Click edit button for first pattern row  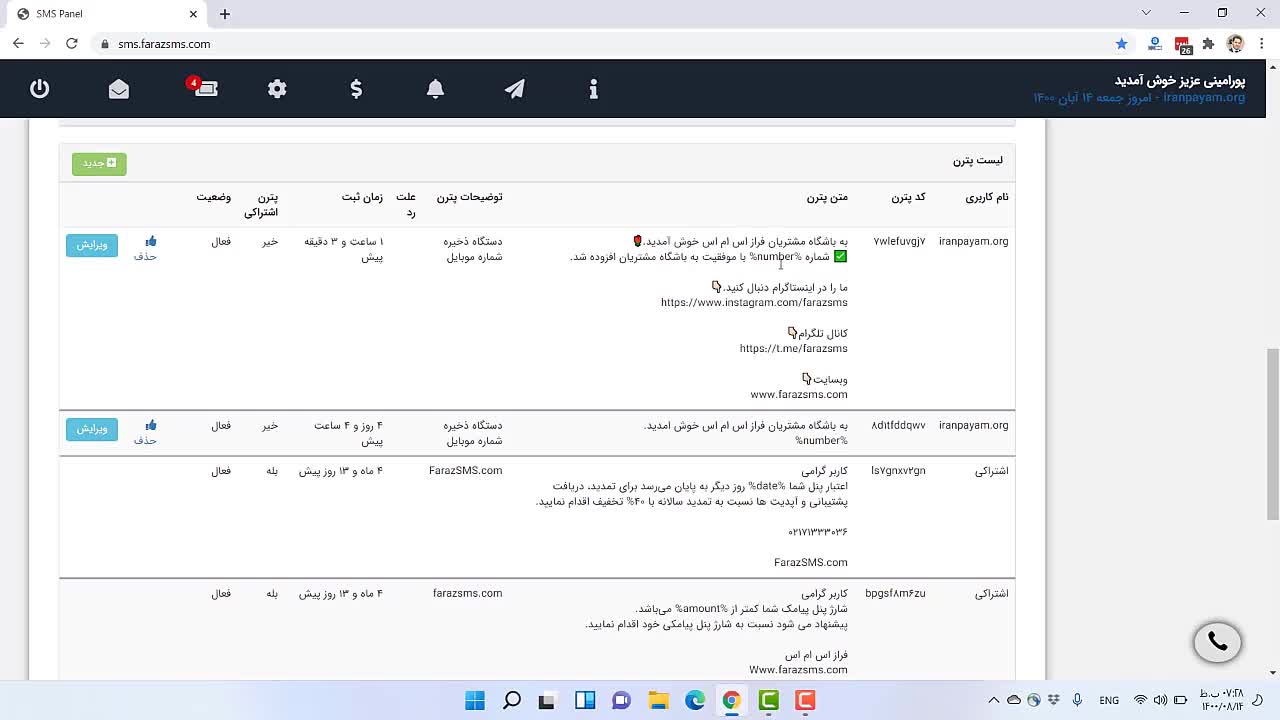pos(92,245)
